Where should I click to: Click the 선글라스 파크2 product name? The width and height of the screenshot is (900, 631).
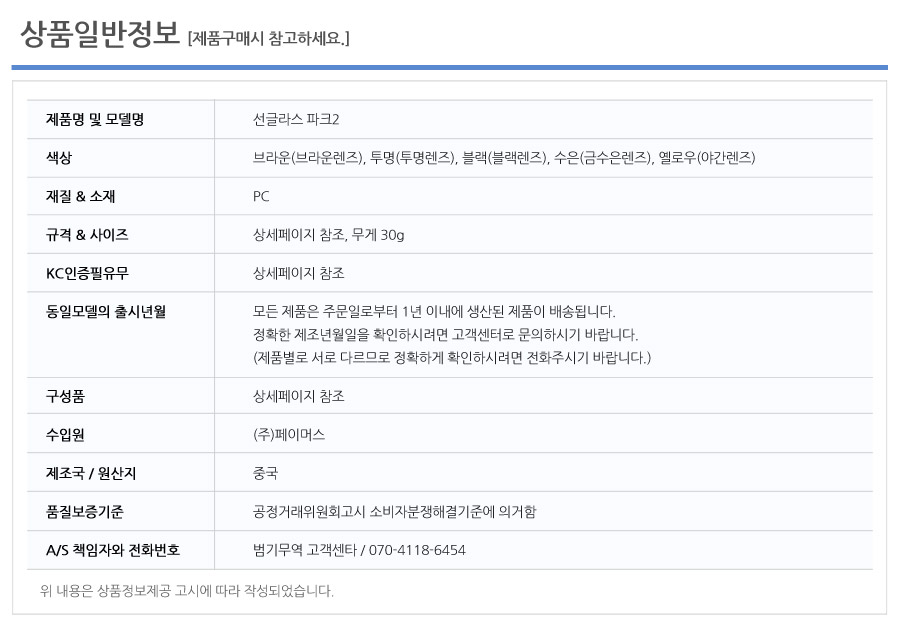click(x=296, y=119)
